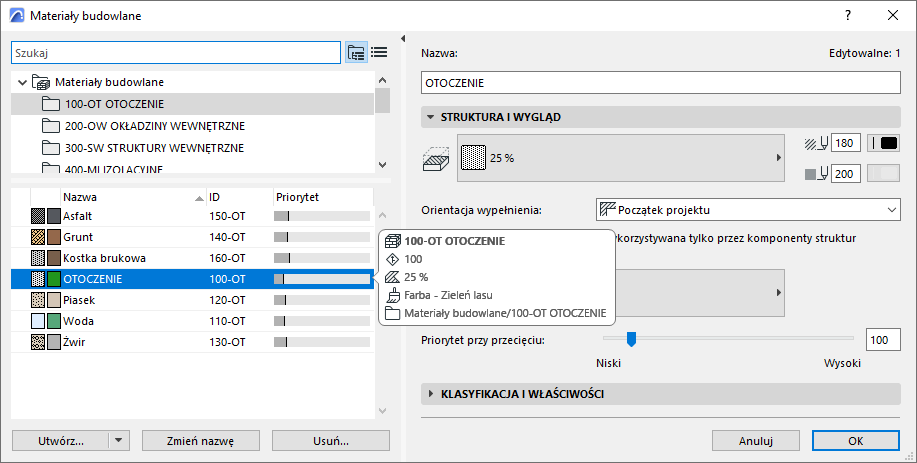Click the Zmień nazwę button

pyautogui.click(x=202, y=440)
